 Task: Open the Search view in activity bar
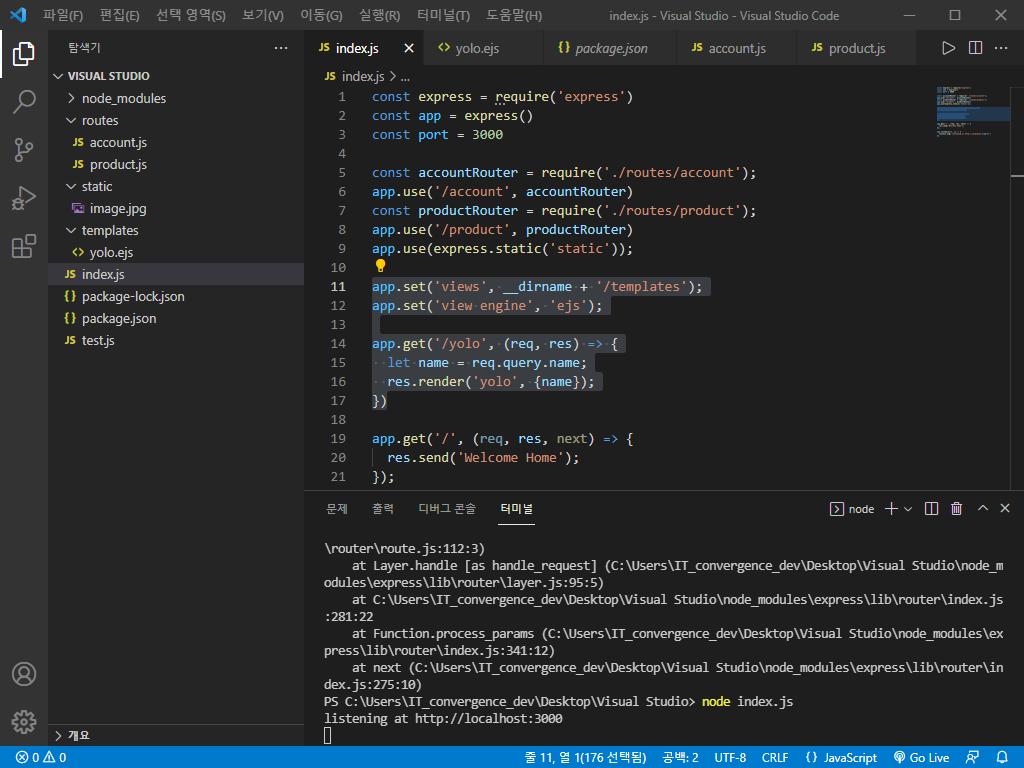tap(24, 101)
